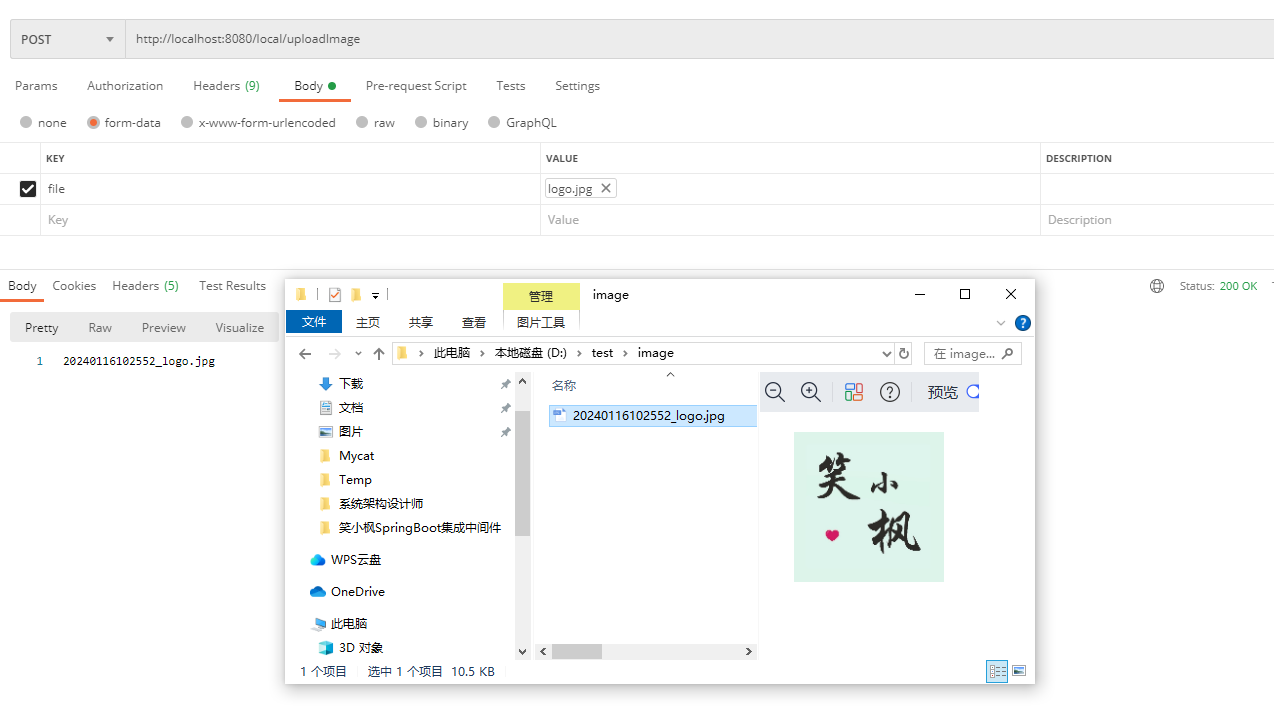Zoom out the preview image
The height and width of the screenshot is (725, 1274).
775,393
